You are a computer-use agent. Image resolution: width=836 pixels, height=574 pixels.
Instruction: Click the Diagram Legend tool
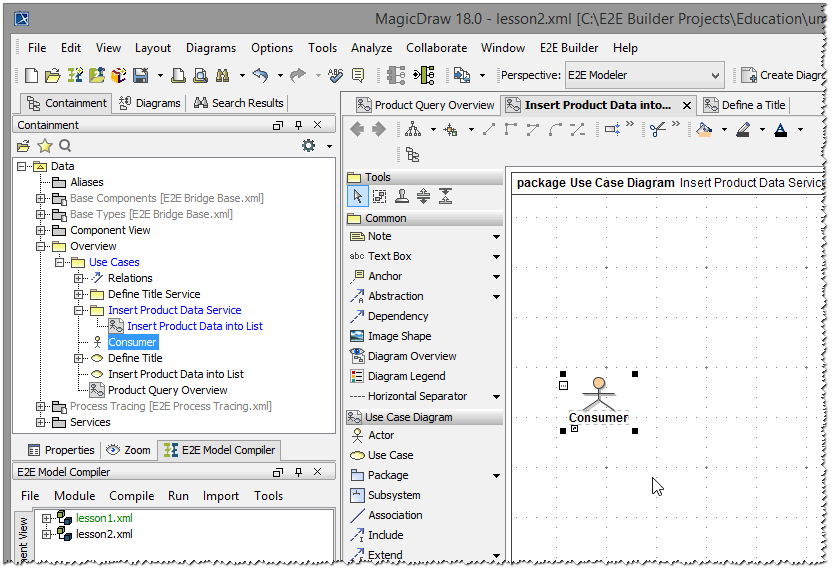[406, 376]
